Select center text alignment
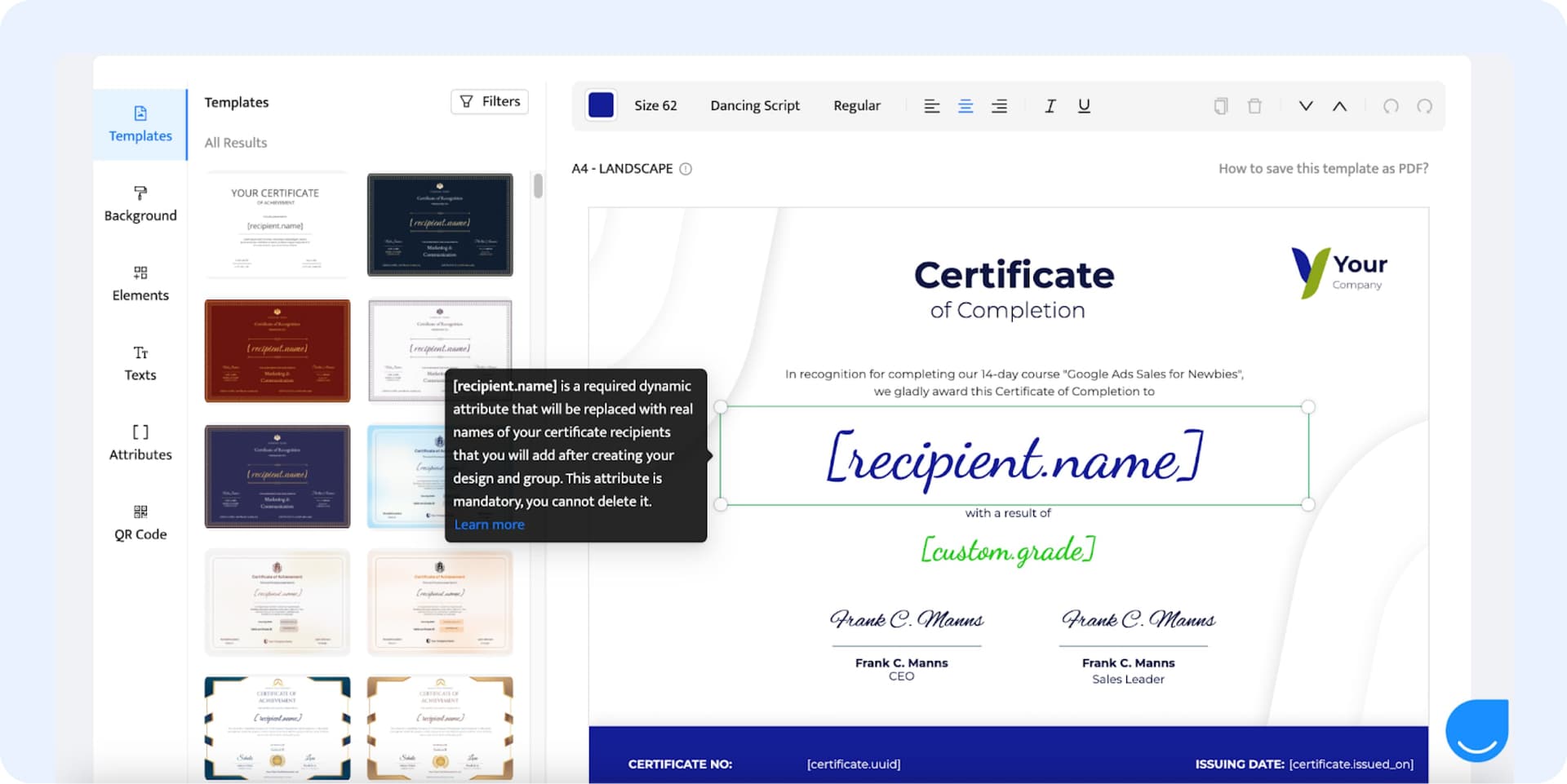The height and width of the screenshot is (784, 1567). [966, 106]
